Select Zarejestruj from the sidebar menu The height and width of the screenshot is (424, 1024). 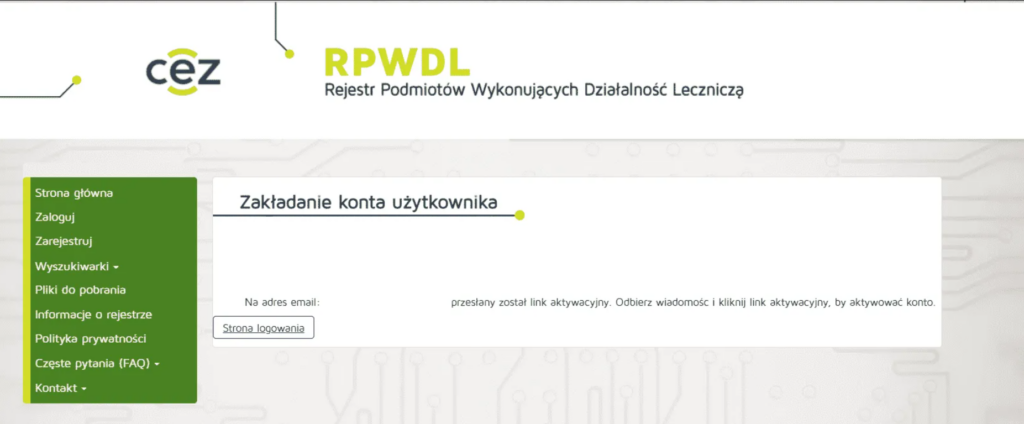tap(64, 241)
